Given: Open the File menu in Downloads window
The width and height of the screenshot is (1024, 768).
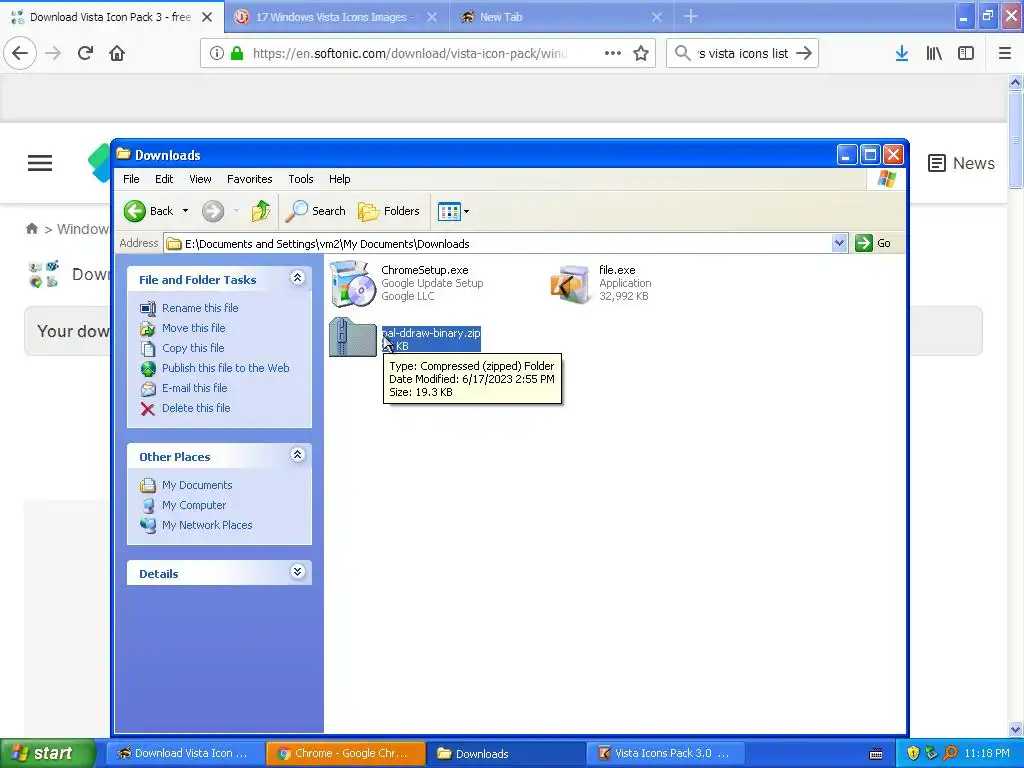Looking at the screenshot, I should click(x=131, y=179).
